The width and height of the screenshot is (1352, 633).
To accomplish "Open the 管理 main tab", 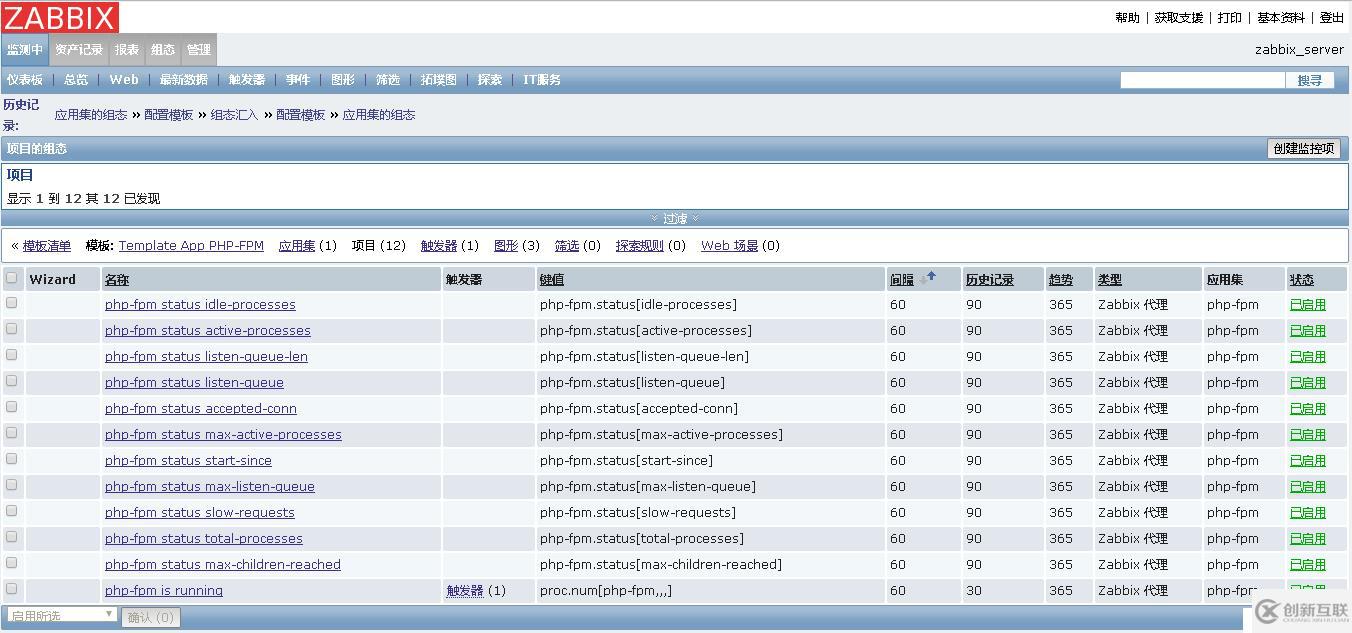I will (199, 50).
